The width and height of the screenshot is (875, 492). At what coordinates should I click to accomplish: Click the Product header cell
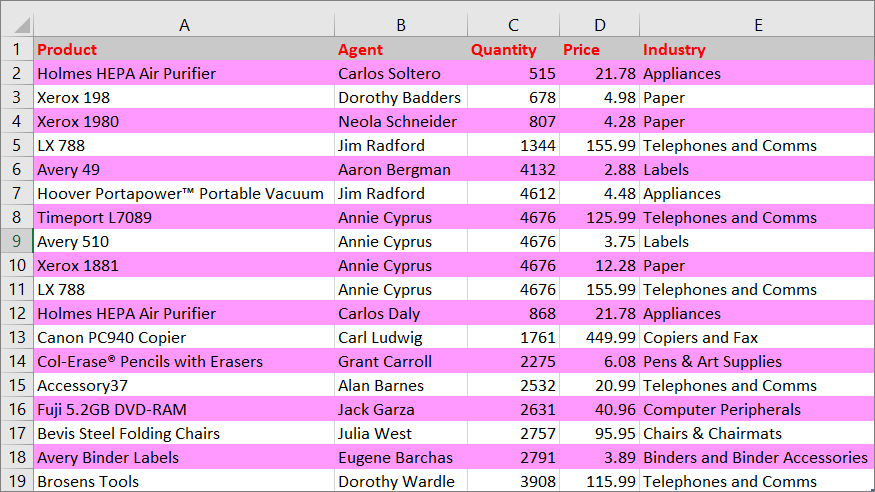(x=184, y=49)
